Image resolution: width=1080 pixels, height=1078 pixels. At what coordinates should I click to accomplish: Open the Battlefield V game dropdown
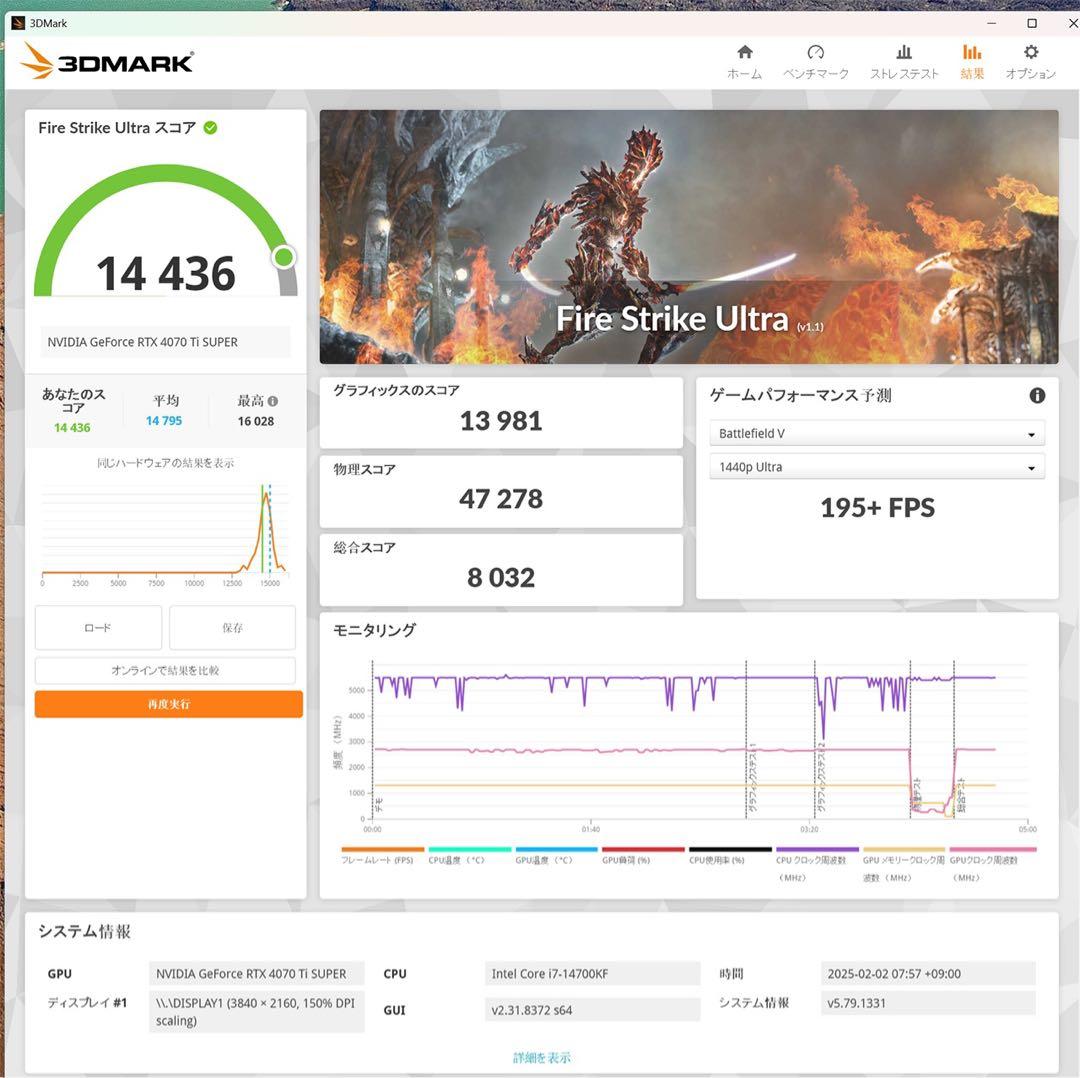pyautogui.click(x=877, y=433)
